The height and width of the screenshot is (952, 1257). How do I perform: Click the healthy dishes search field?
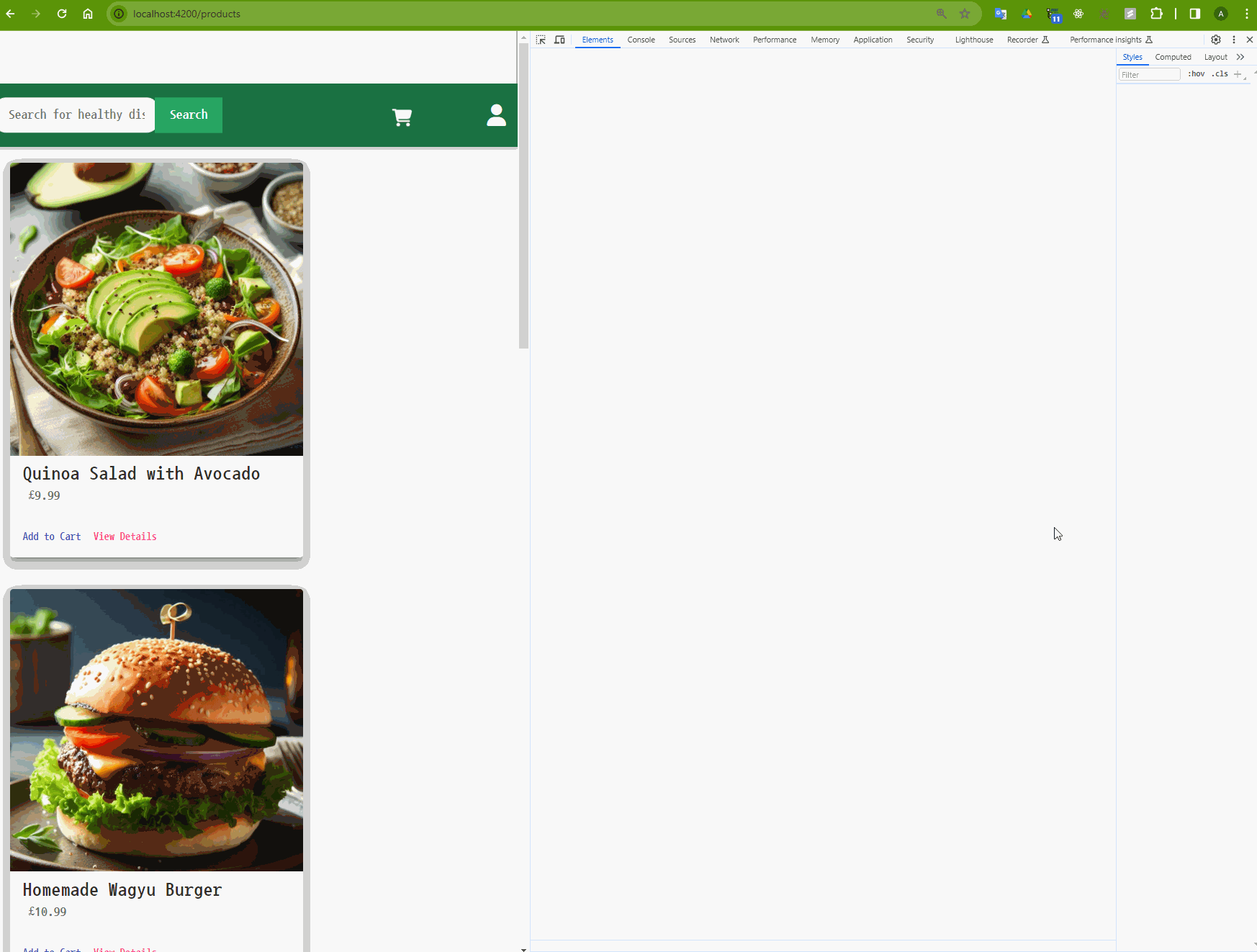coord(77,115)
